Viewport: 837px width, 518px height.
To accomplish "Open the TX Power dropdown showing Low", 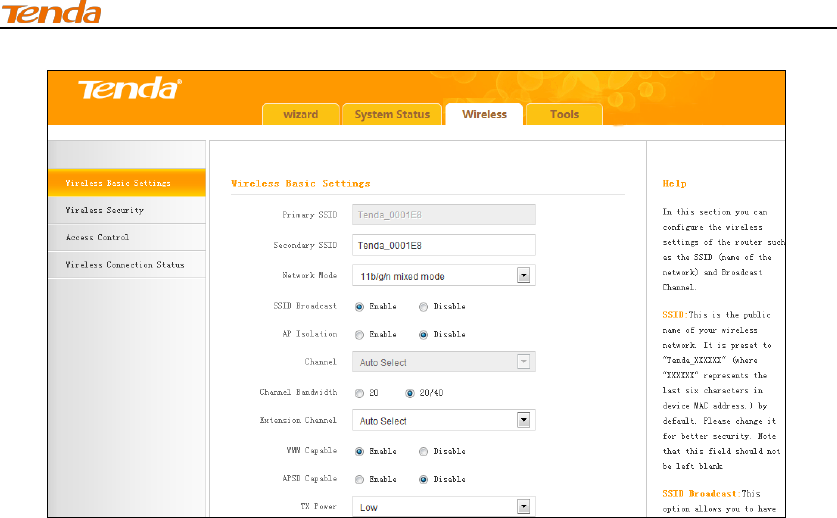I will point(444,506).
